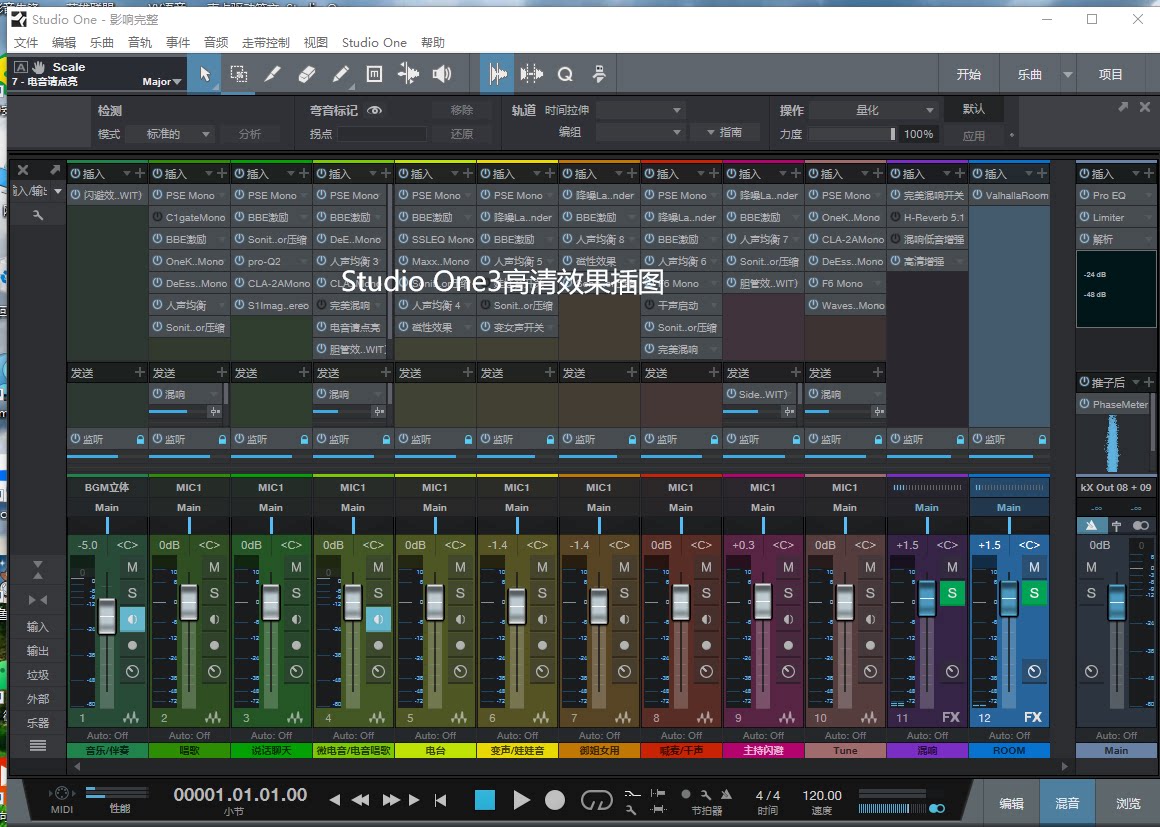The image size is (1160, 827).
Task: Disable solo on channel 11 混响
Action: (x=952, y=593)
